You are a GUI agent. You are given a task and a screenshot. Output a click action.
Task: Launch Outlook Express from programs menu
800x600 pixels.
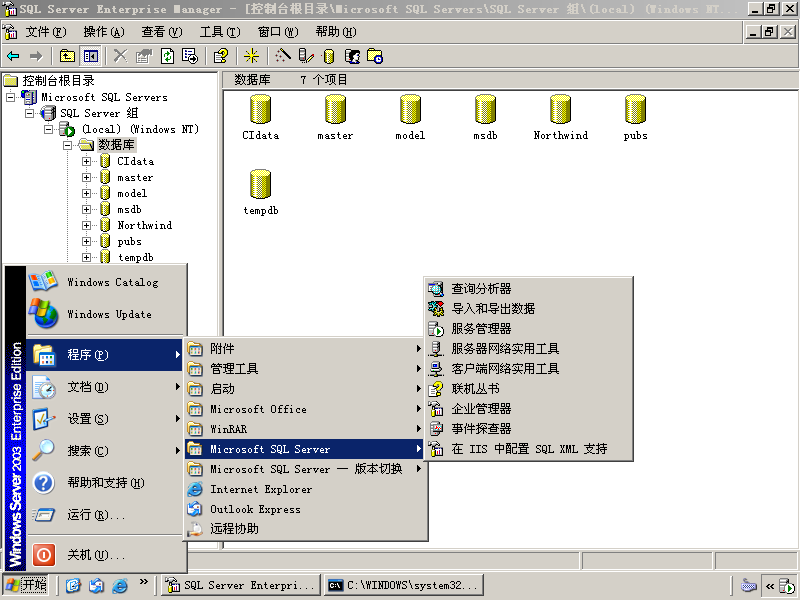click(305, 509)
